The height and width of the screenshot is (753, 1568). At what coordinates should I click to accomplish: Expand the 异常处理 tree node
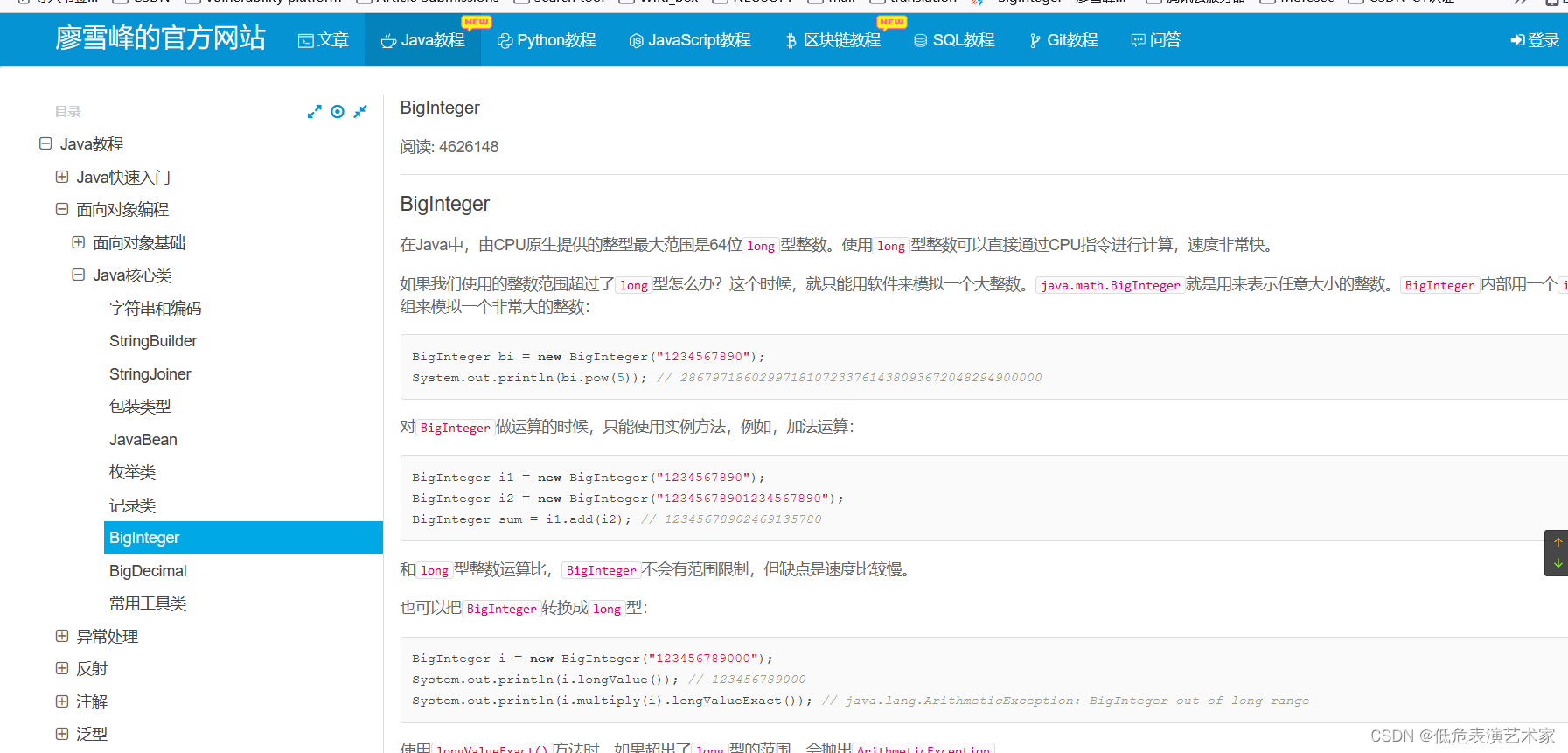(62, 636)
